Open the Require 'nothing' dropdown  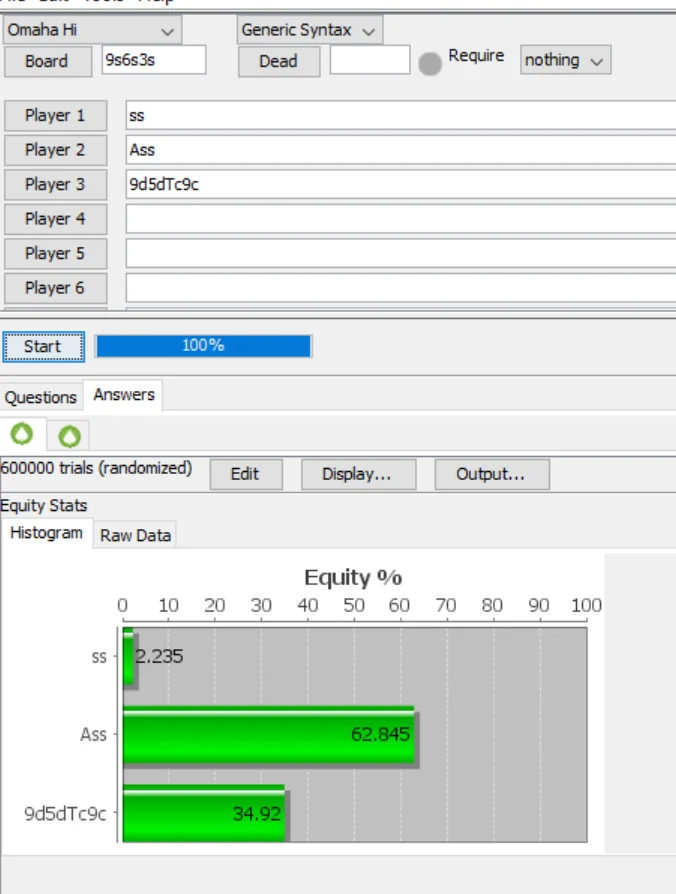[x=565, y=61]
